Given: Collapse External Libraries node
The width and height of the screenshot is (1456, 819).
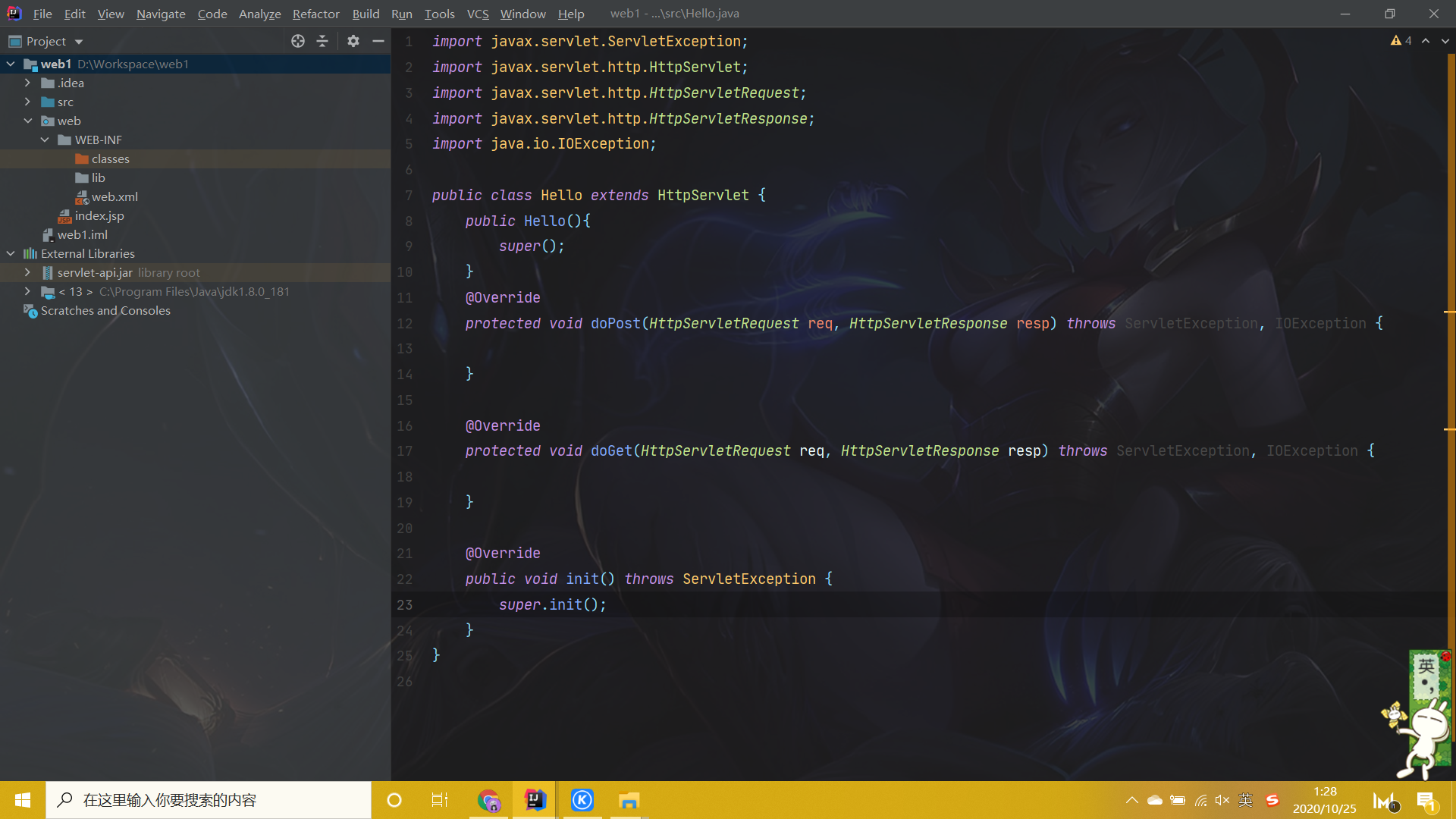Looking at the screenshot, I should [11, 253].
